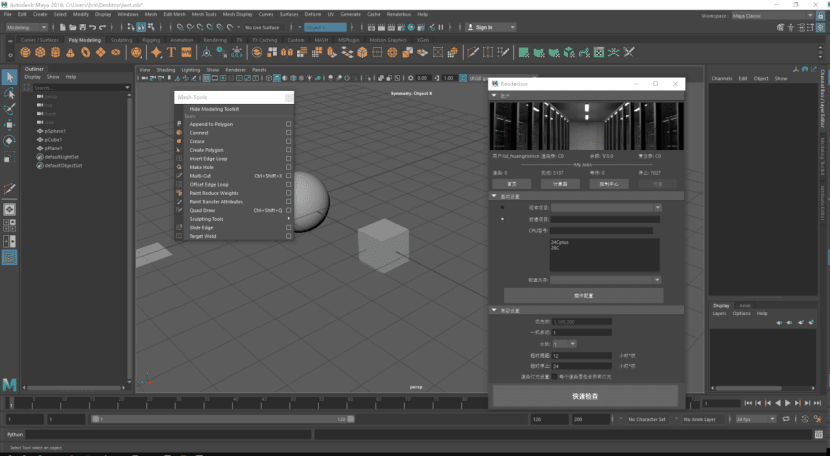
Task: Open the Modeling menu set dropdown
Action: [x=28, y=27]
